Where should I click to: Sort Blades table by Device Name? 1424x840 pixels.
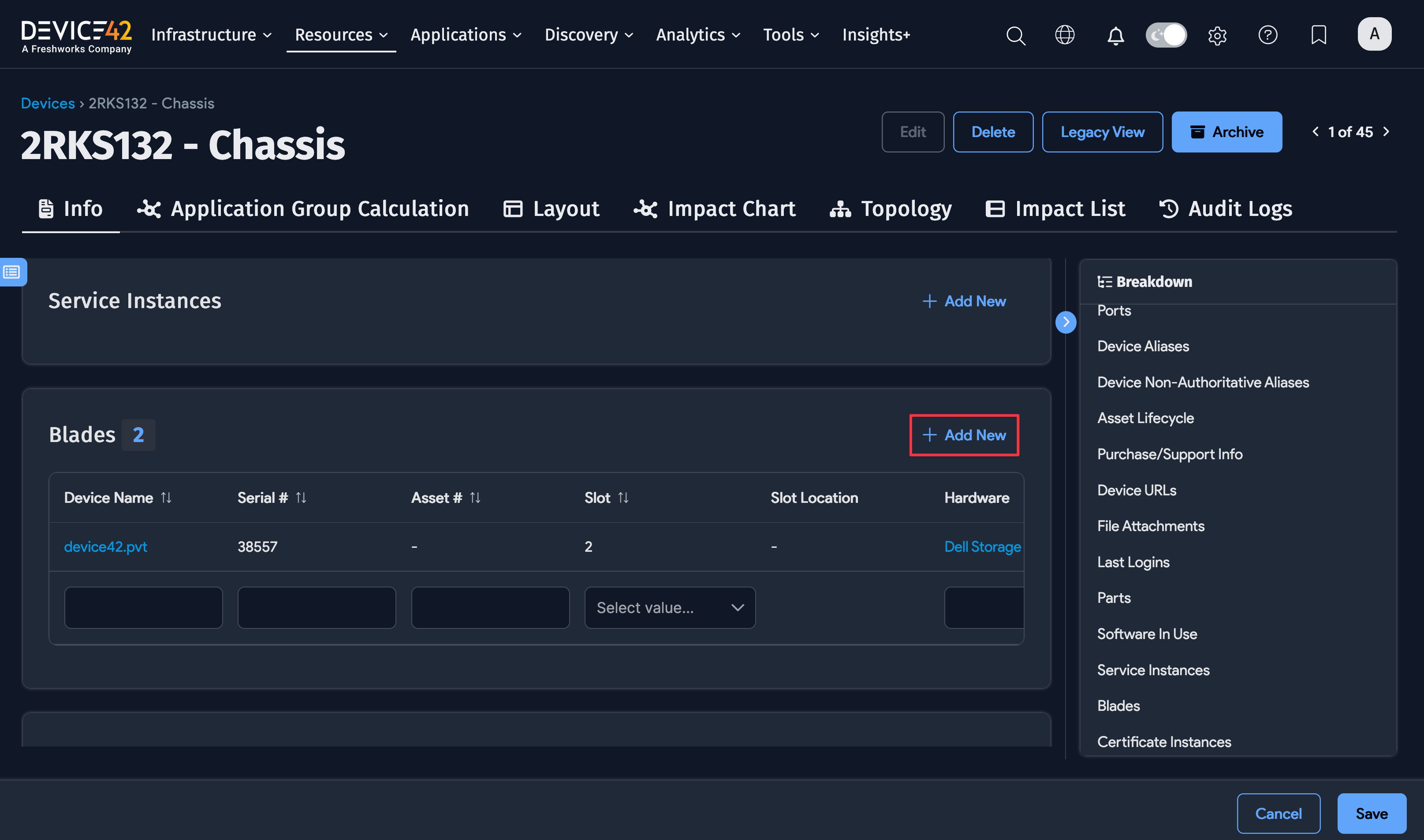166,498
